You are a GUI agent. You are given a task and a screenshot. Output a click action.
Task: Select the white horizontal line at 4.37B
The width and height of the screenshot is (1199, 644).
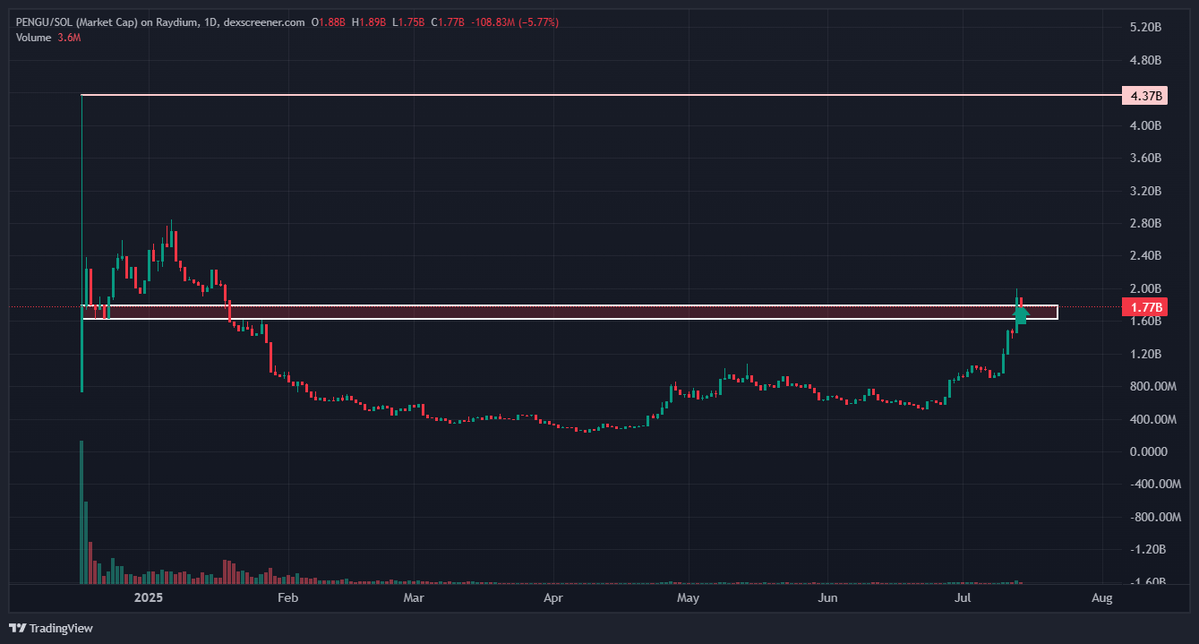tap(601, 95)
